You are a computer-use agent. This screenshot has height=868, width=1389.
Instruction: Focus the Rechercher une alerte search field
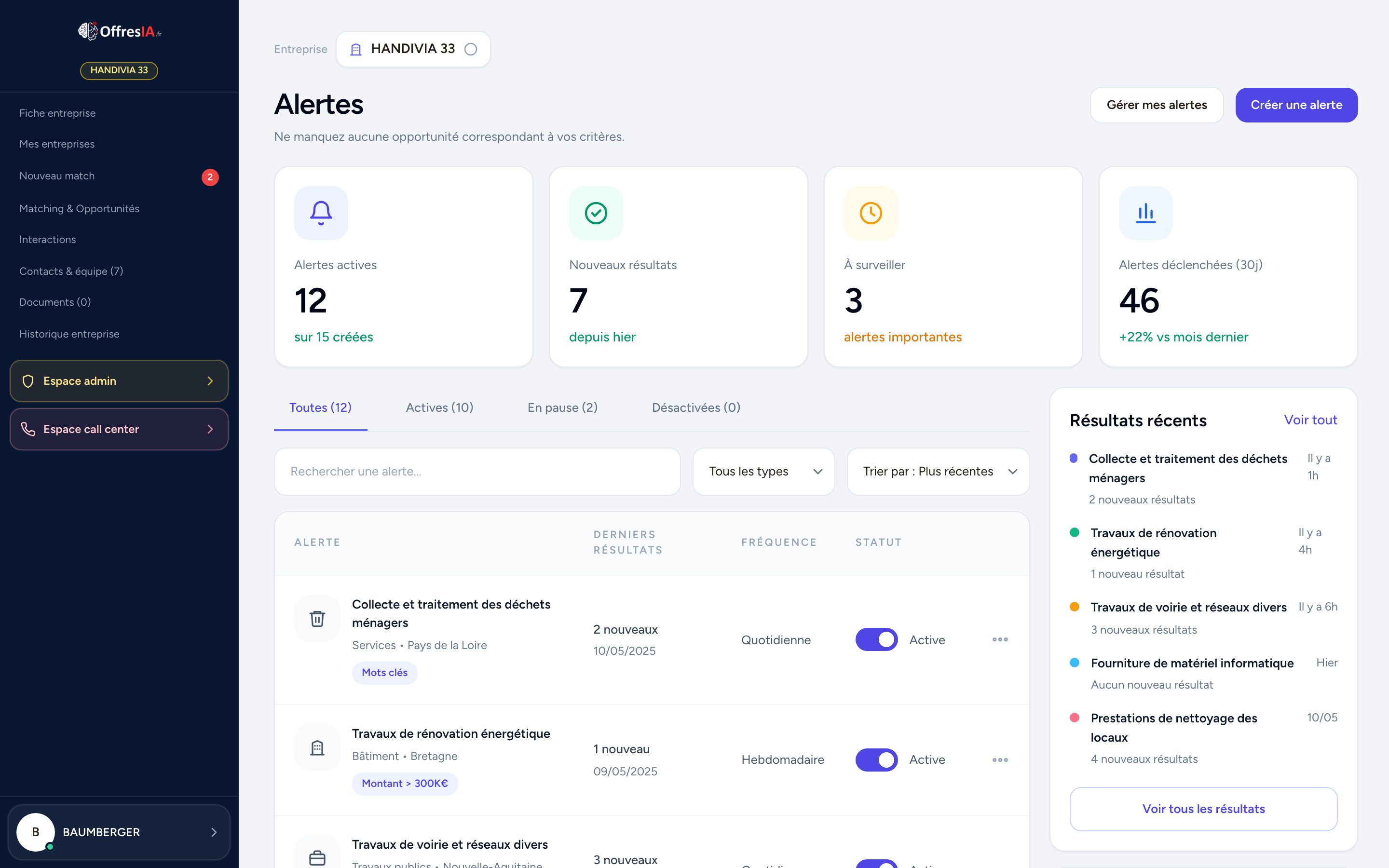click(477, 471)
